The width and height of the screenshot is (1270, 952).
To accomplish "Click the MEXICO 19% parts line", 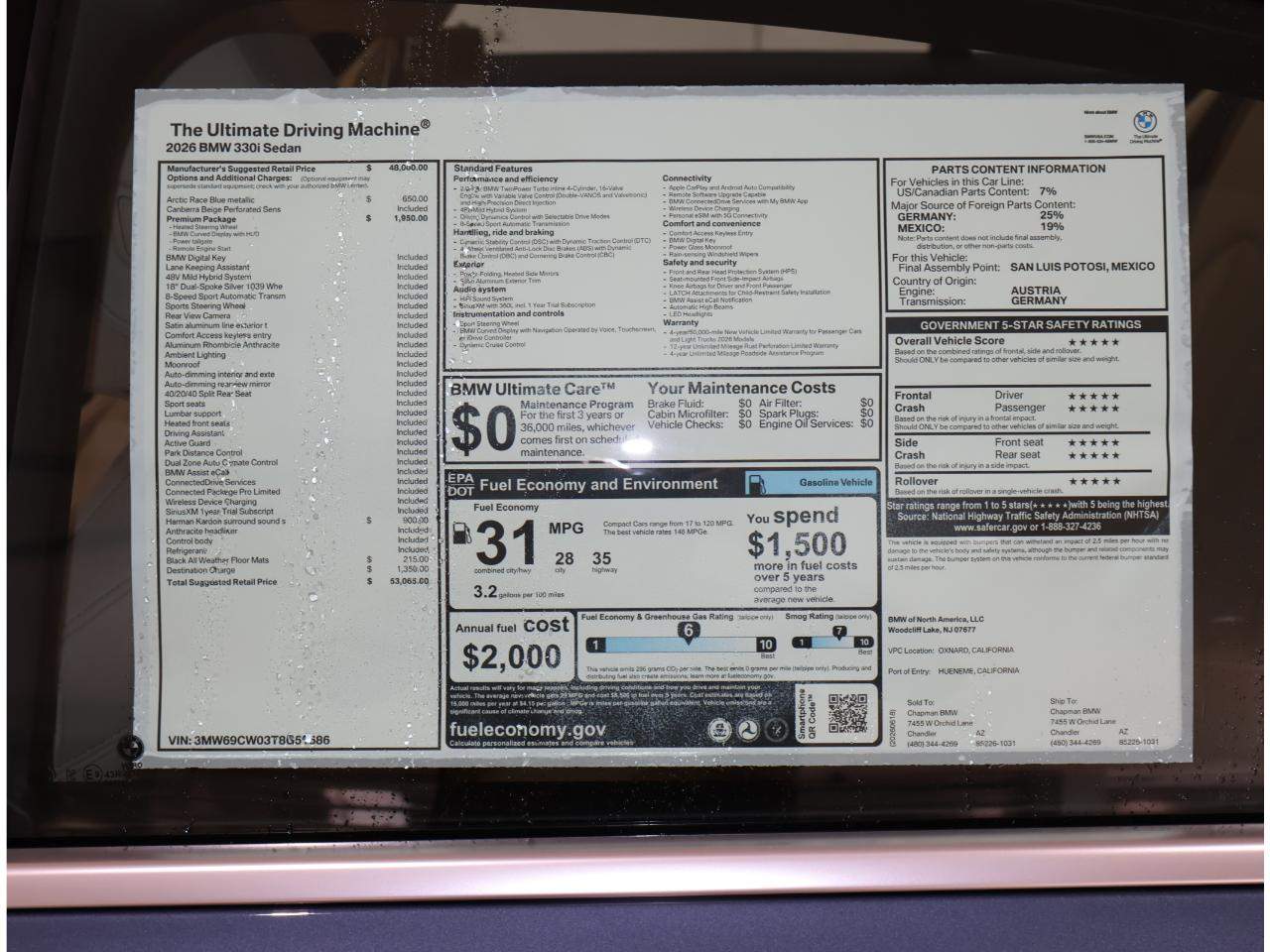I will coord(980,227).
